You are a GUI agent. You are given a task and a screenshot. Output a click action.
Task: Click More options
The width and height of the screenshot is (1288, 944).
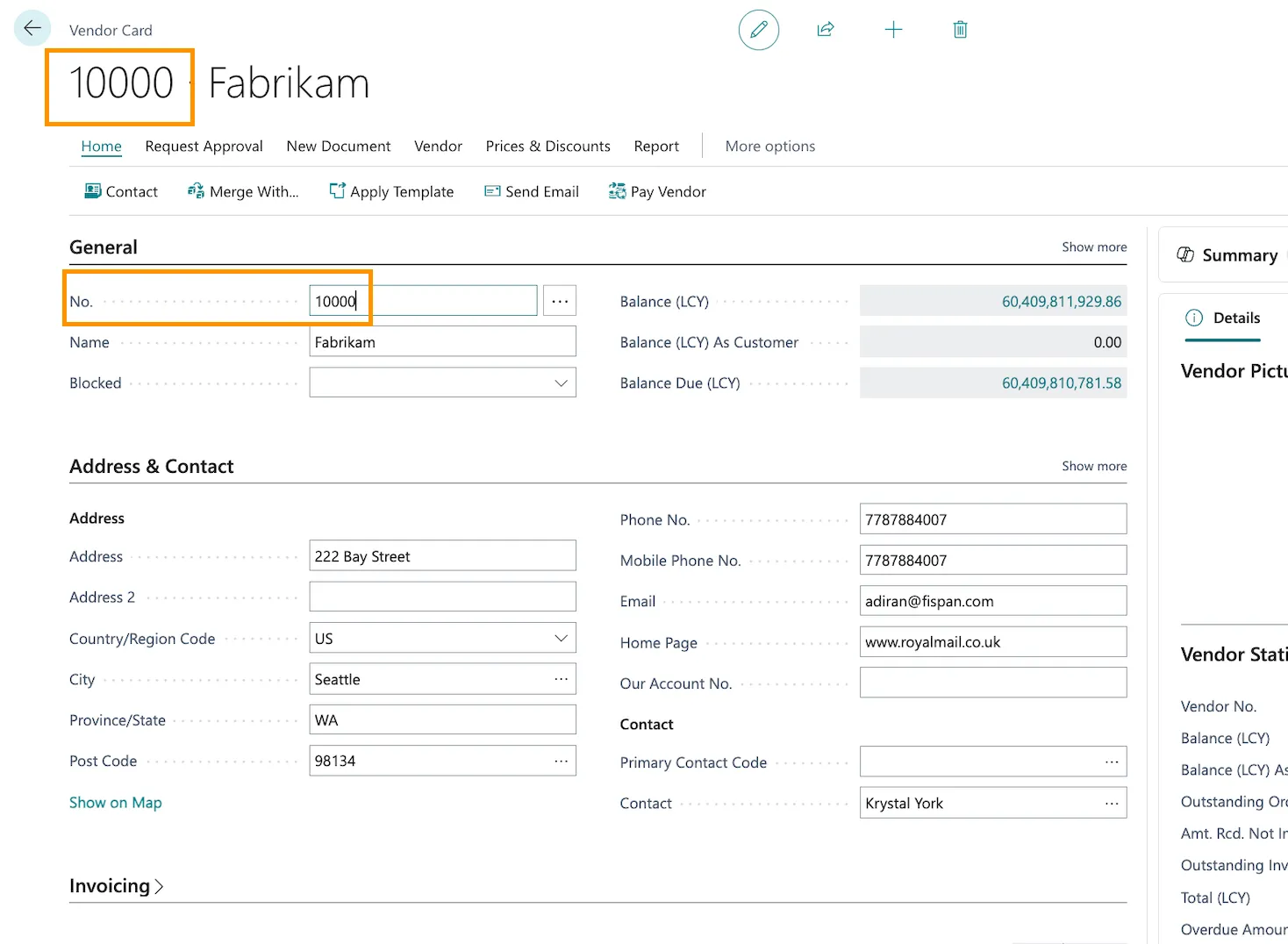770,147
